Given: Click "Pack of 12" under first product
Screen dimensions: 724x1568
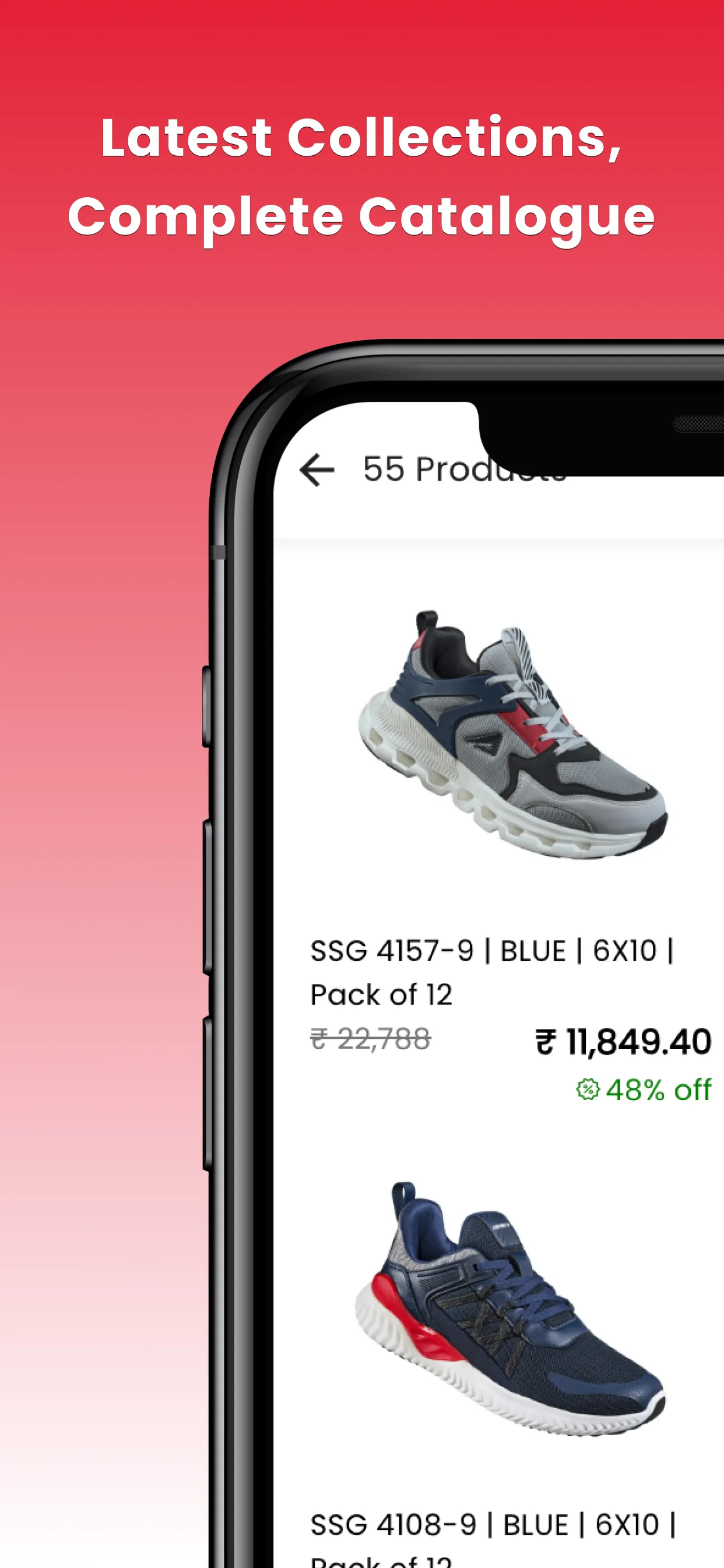Looking at the screenshot, I should pyautogui.click(x=381, y=995).
